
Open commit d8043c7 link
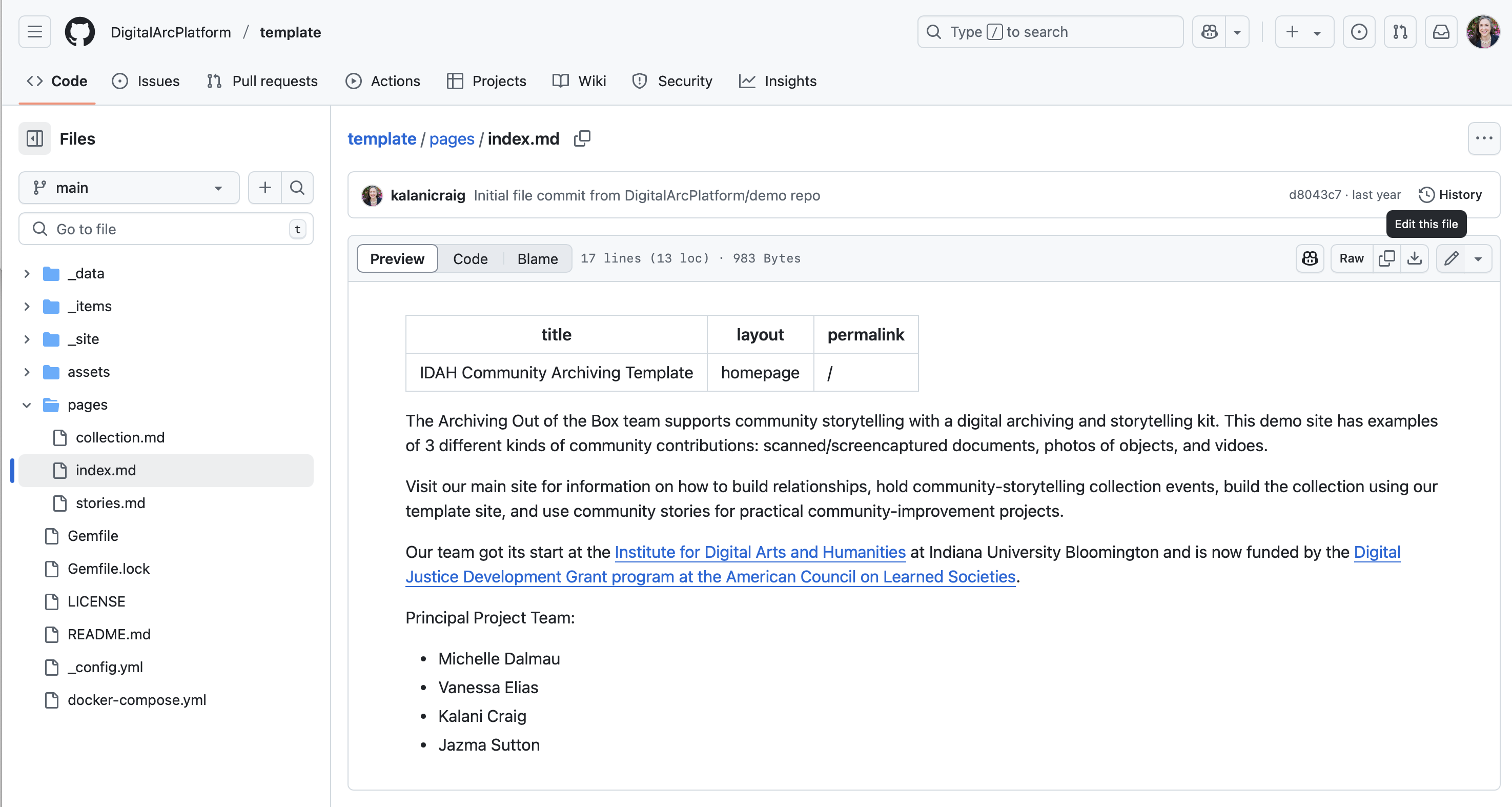[1315, 194]
